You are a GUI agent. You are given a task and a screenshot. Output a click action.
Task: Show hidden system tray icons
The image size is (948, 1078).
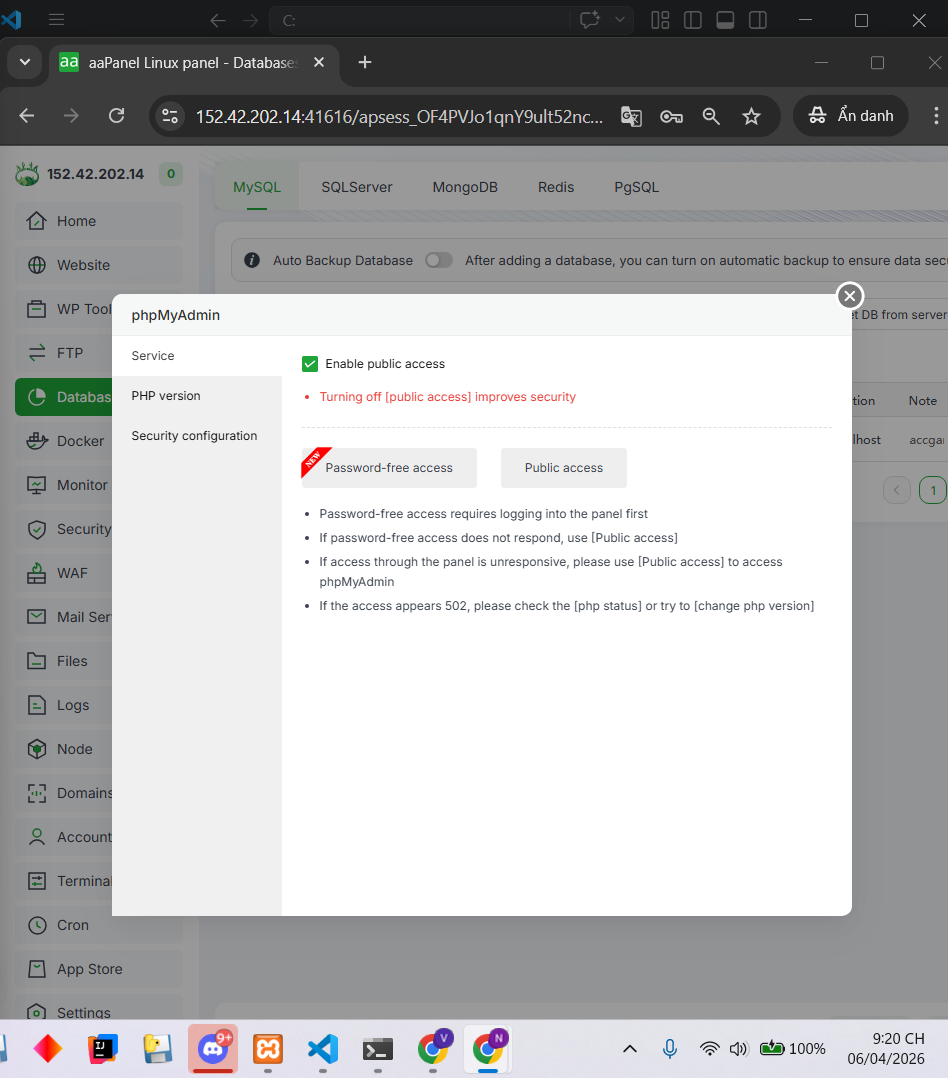[630, 1048]
